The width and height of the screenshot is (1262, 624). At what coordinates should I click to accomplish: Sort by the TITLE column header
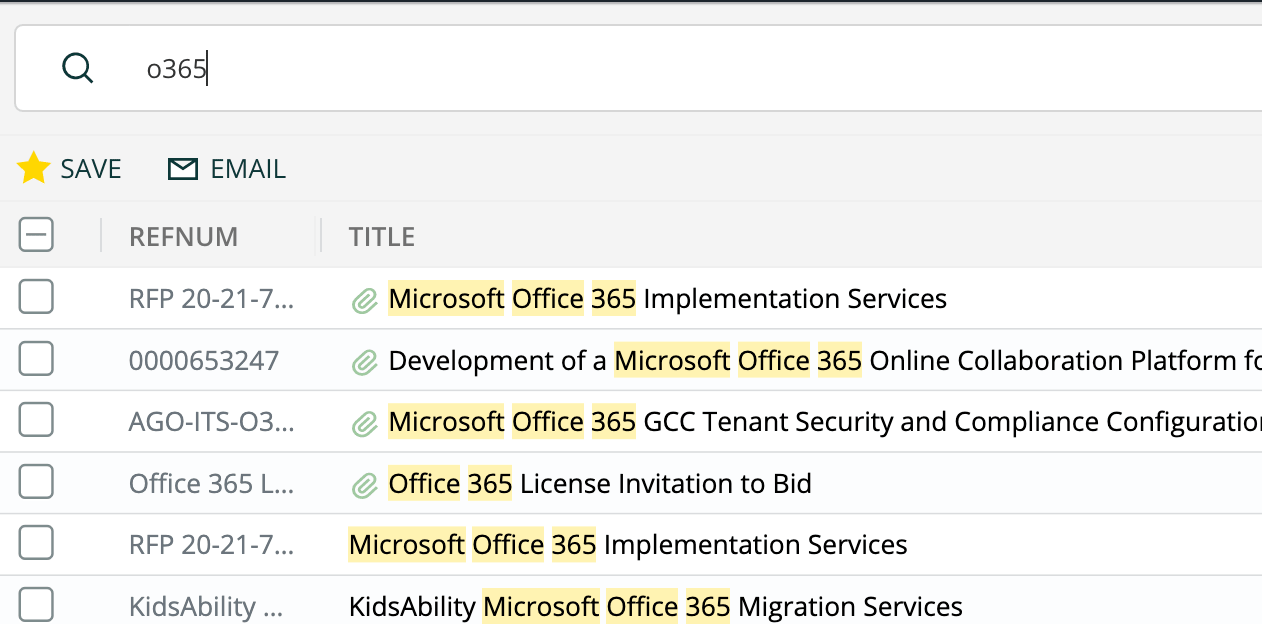coord(381,236)
